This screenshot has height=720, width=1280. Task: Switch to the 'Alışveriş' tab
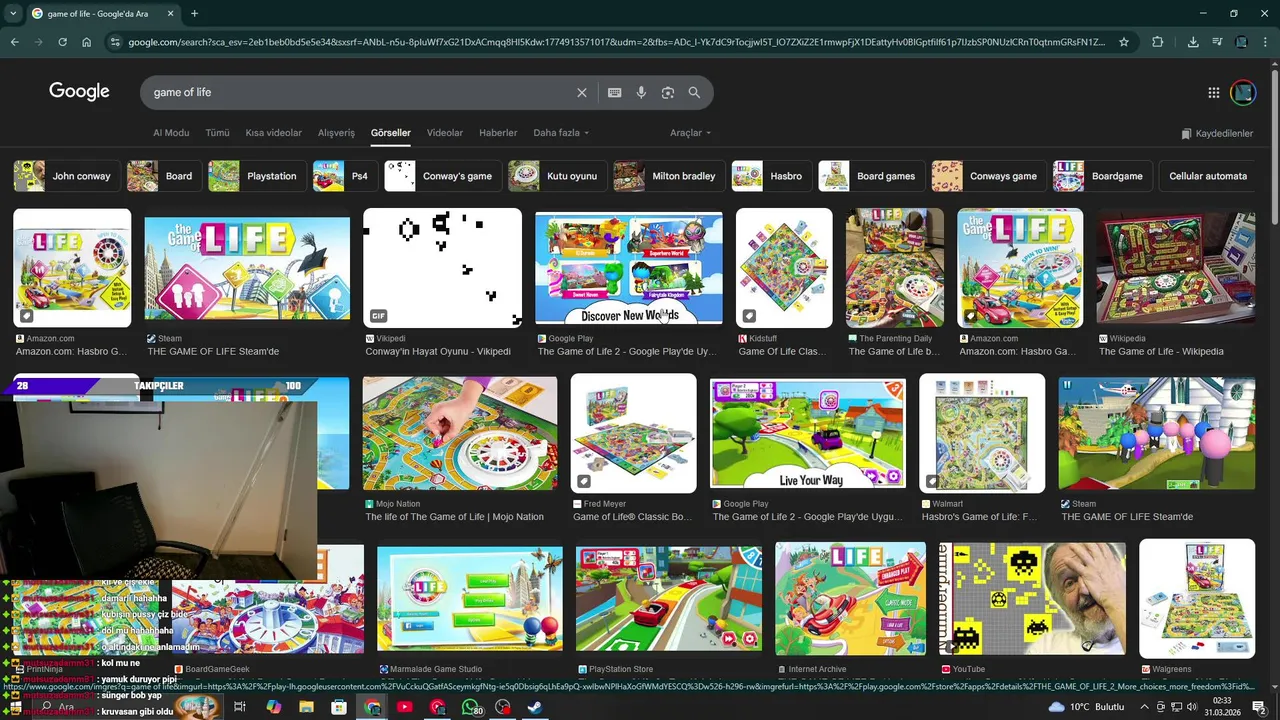pyautogui.click(x=336, y=133)
